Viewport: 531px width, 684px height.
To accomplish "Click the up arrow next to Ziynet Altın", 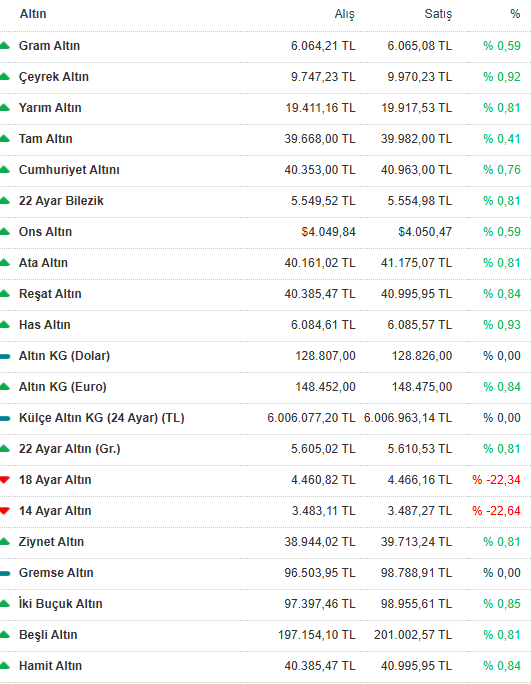I will click(x=4, y=541).
